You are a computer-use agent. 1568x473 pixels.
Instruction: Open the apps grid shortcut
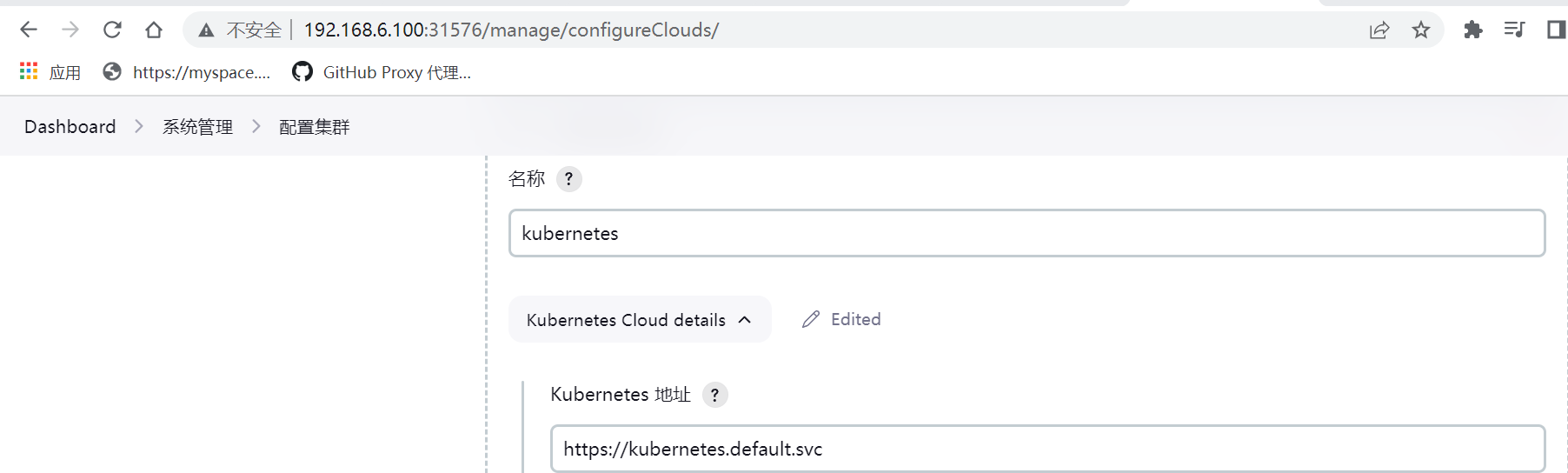(50, 72)
